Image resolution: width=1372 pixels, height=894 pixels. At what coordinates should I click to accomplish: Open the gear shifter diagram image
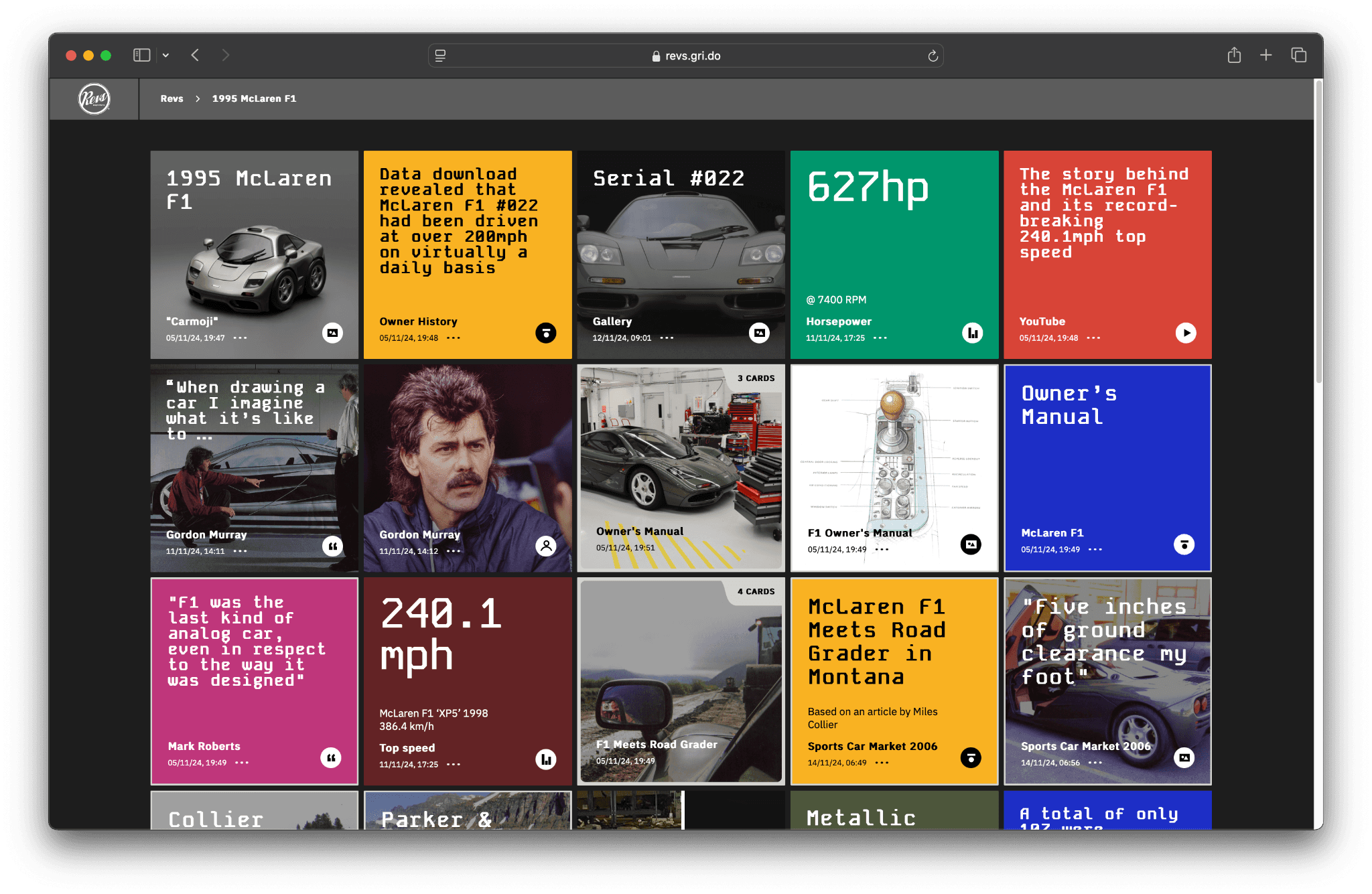point(894,467)
